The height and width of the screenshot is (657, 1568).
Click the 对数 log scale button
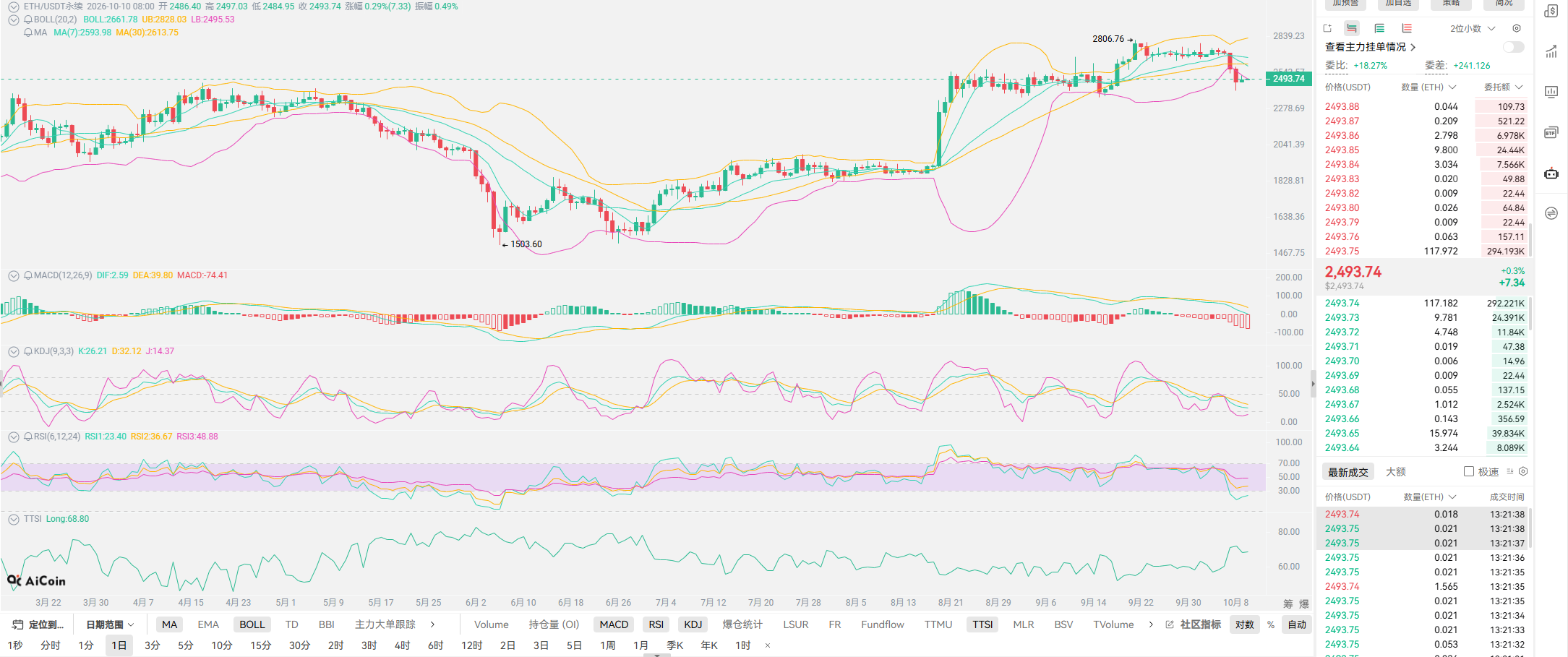pos(1245,624)
